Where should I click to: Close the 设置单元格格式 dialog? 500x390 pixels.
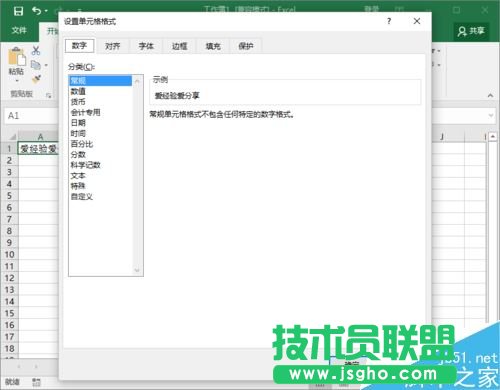coord(417,21)
